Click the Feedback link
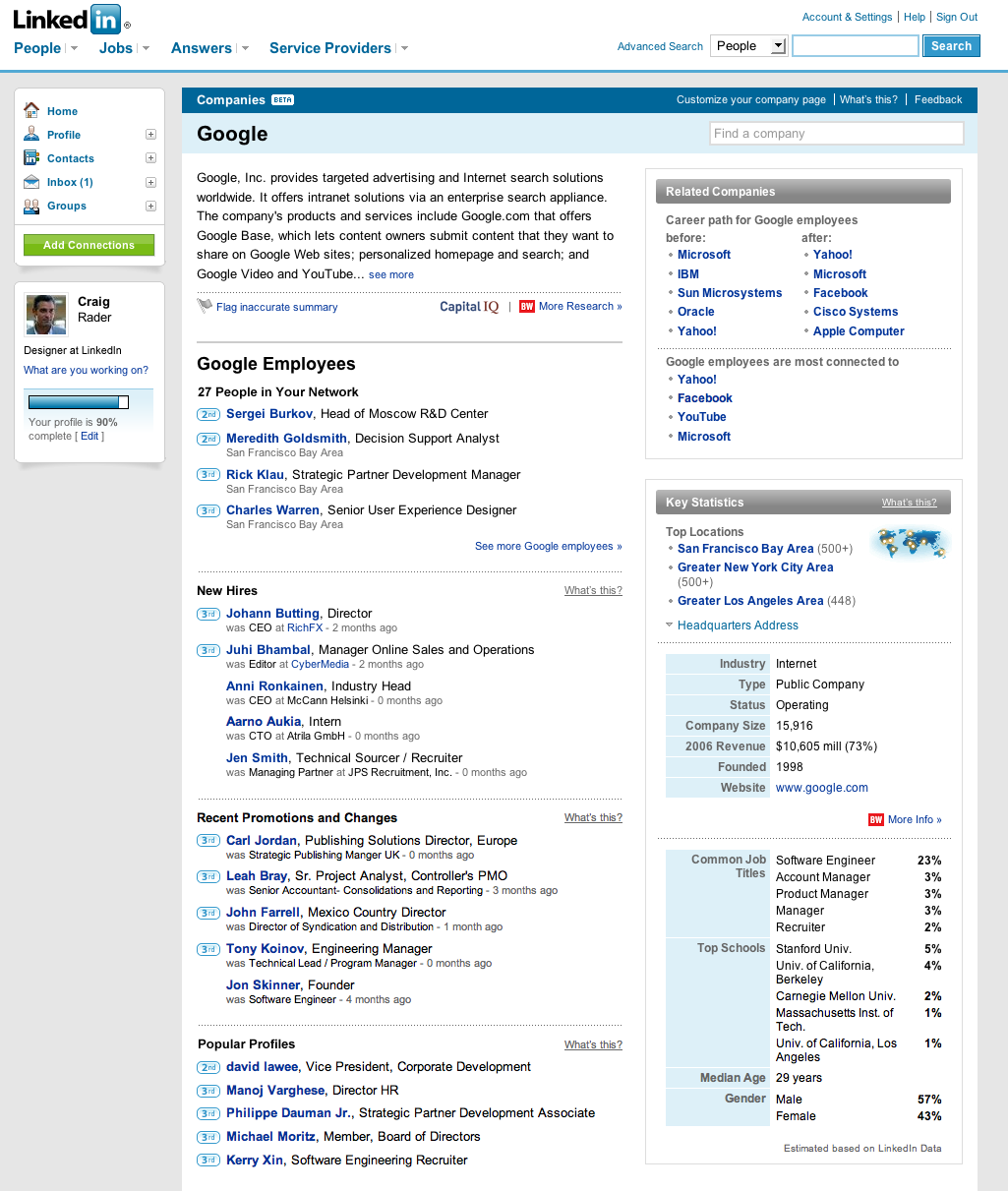Screen dimensions: 1008x1191 [x=938, y=99]
